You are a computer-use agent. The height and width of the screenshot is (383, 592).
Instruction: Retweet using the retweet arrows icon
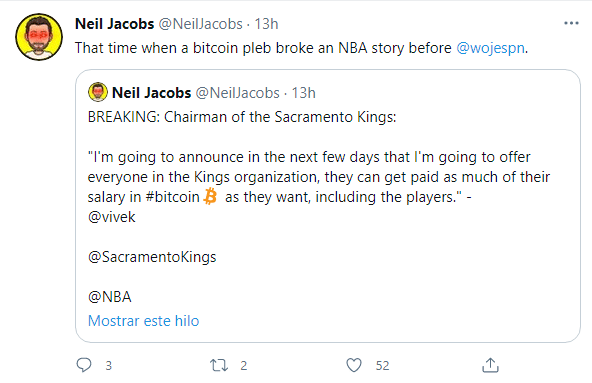point(219,365)
